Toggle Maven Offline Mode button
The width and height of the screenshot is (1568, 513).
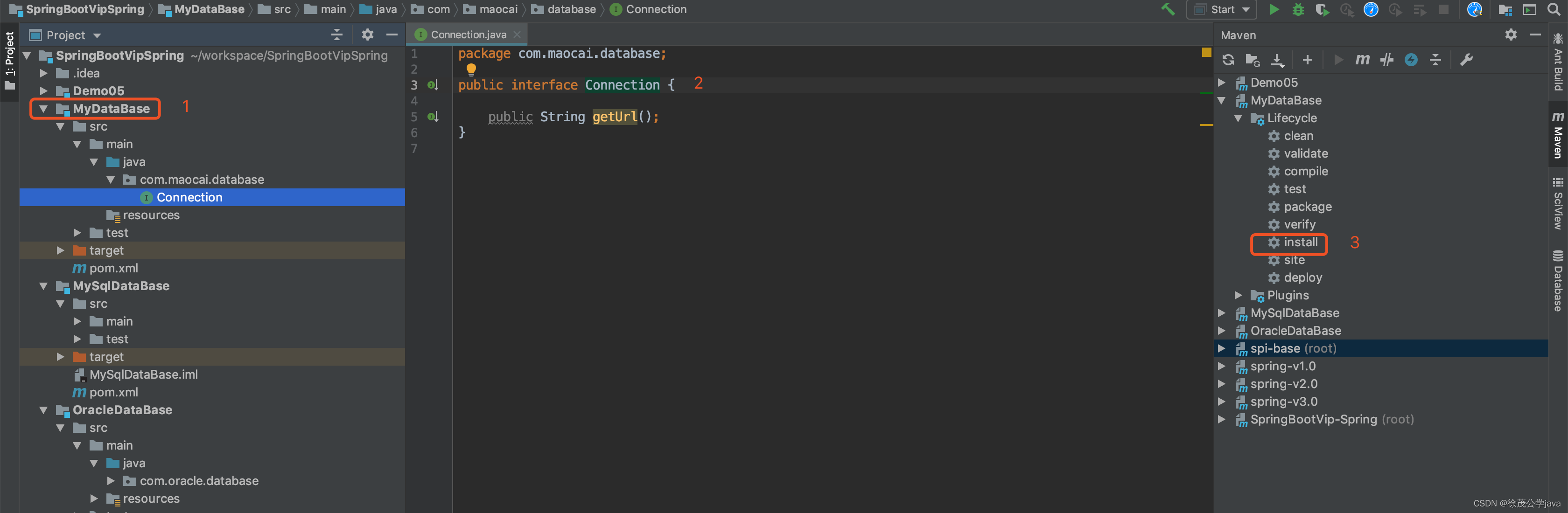[x=1411, y=60]
